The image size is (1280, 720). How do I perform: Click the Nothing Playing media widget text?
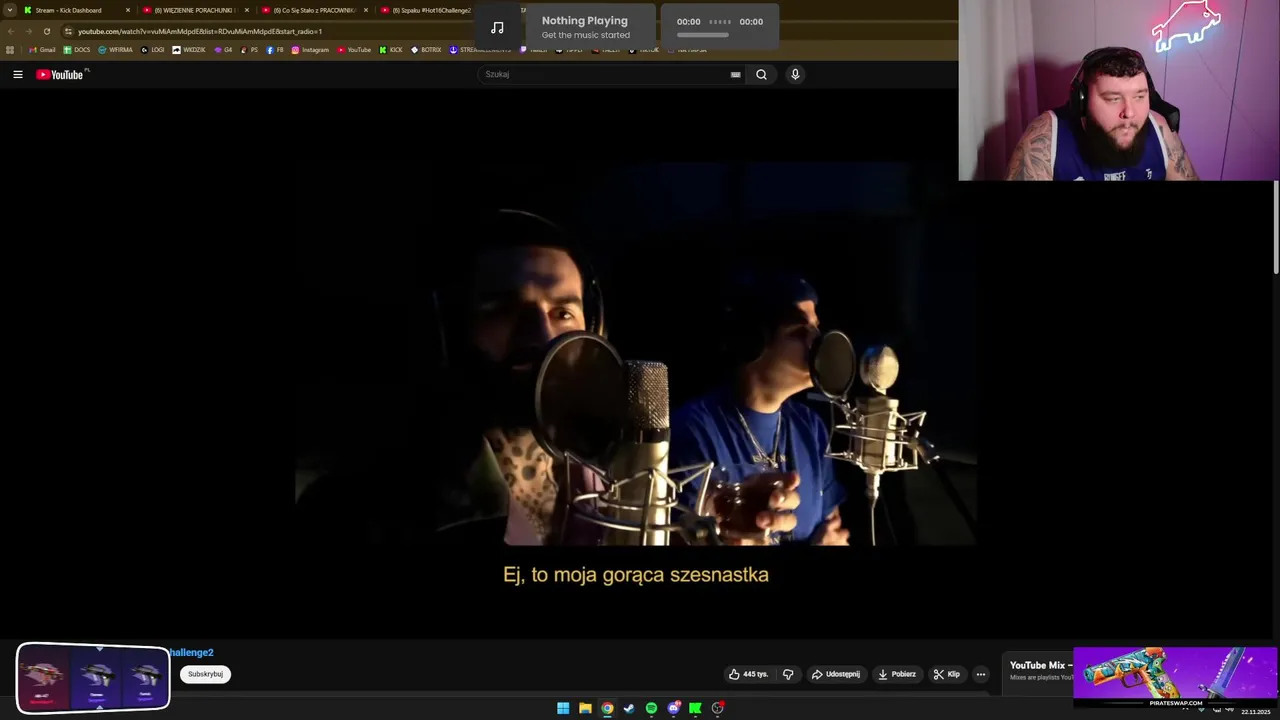click(585, 20)
